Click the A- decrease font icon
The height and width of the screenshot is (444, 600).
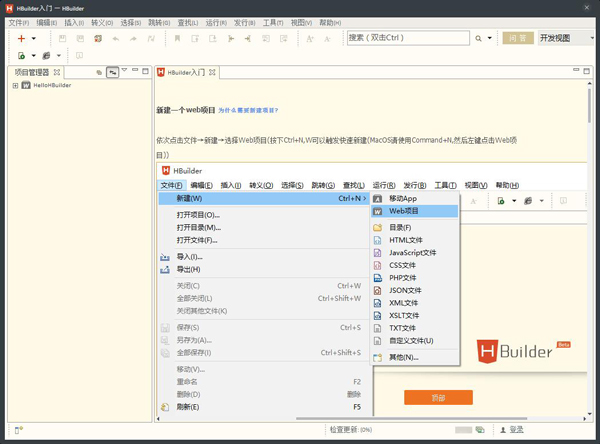(327, 39)
